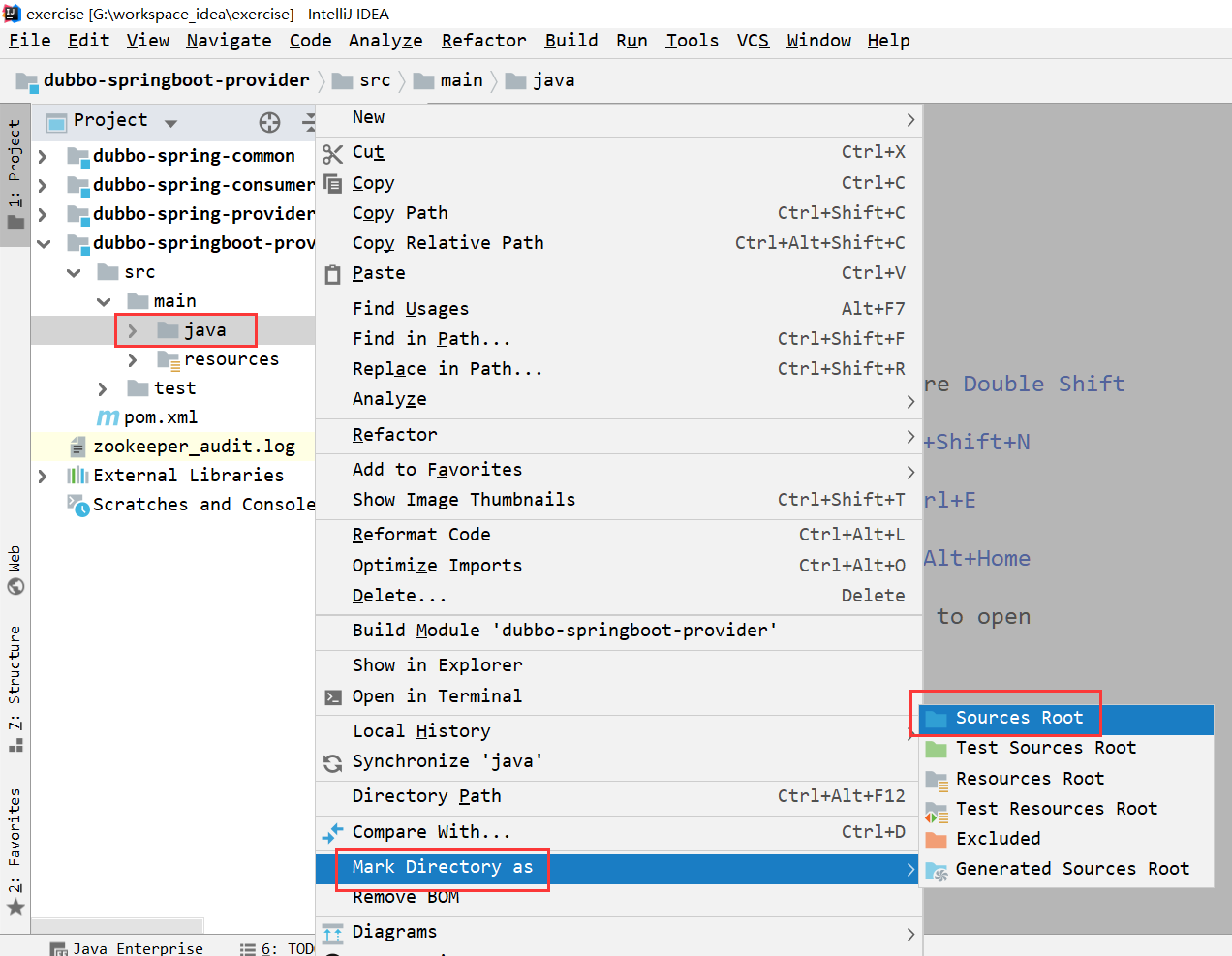Expand the External Libraries node
1232x956 pixels.
click(43, 476)
